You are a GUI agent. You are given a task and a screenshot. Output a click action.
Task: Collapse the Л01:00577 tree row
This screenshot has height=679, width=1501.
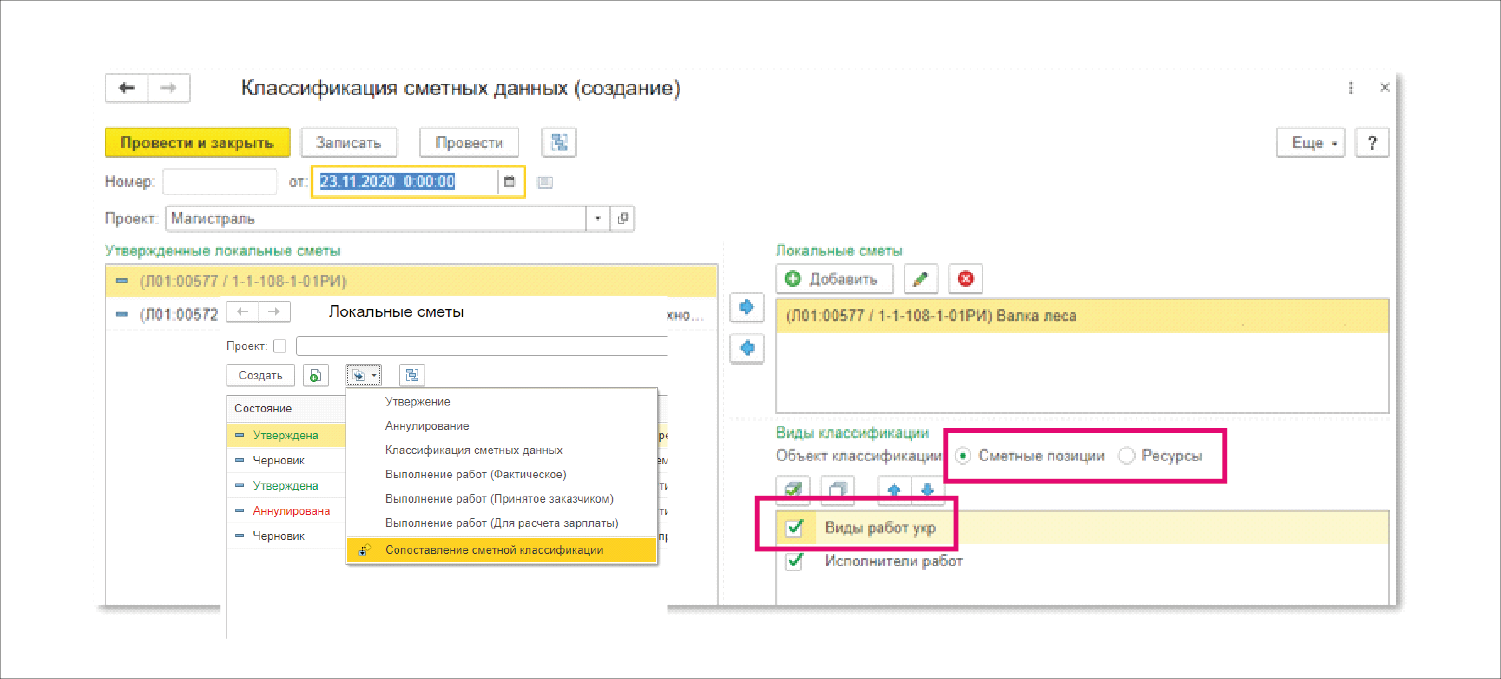[122, 281]
